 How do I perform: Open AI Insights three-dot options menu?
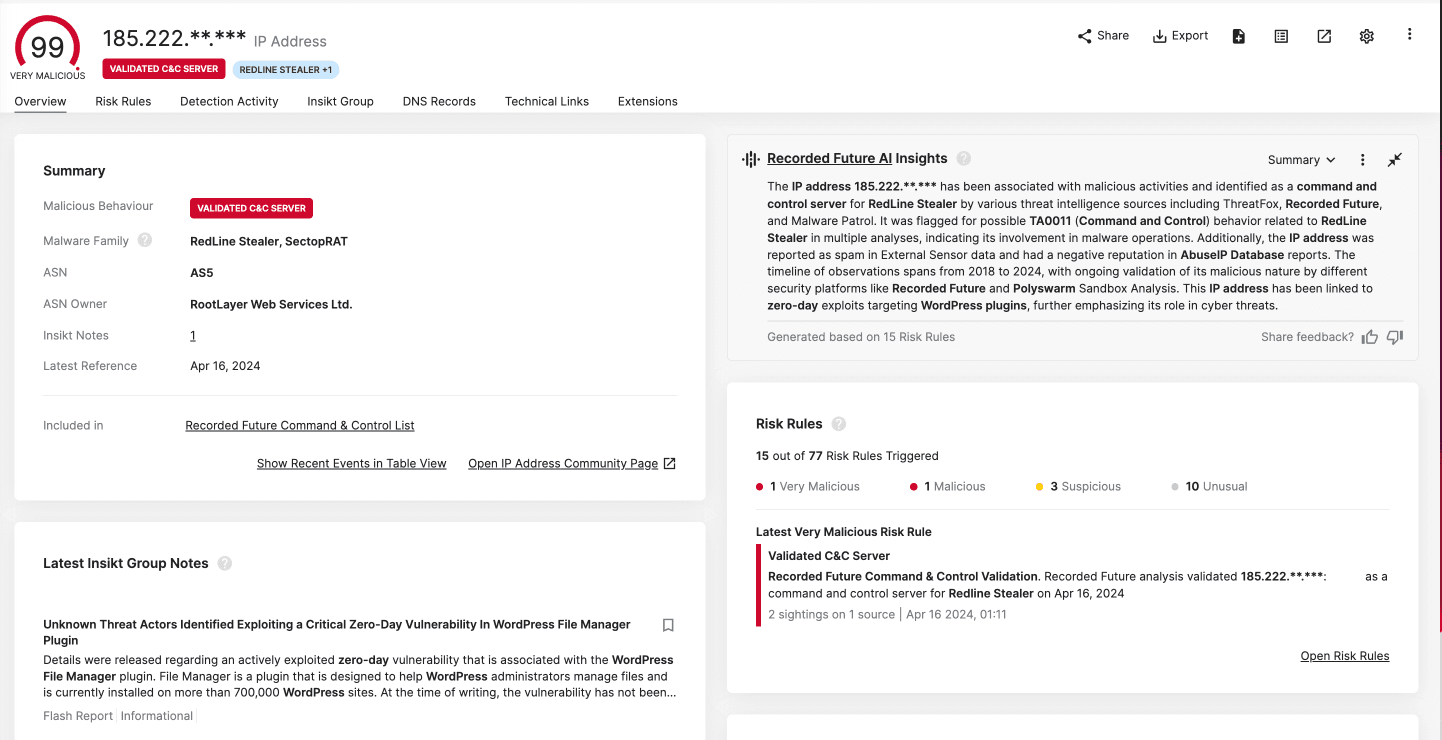1362,160
